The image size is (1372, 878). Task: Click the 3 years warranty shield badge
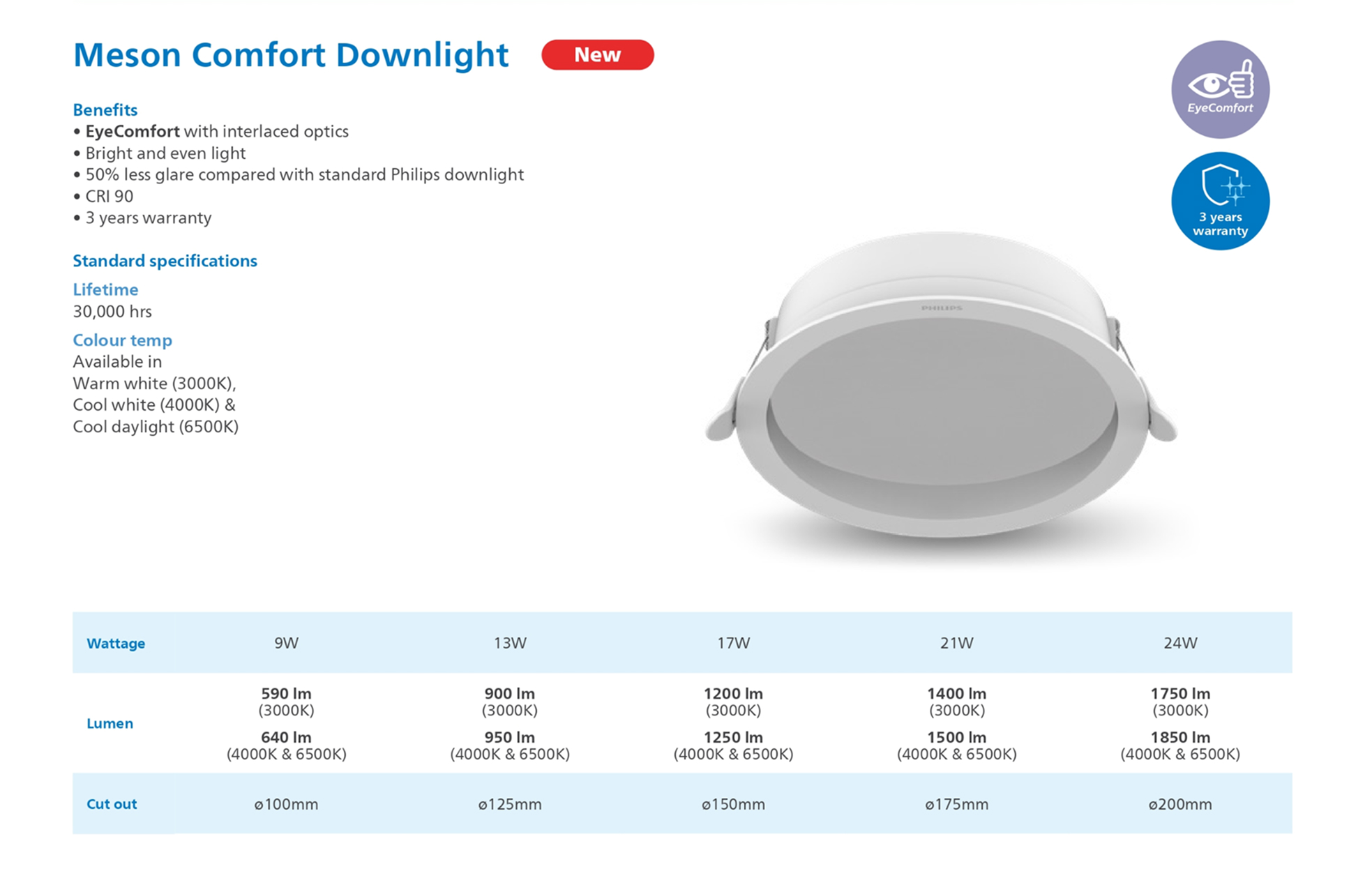click(1220, 201)
